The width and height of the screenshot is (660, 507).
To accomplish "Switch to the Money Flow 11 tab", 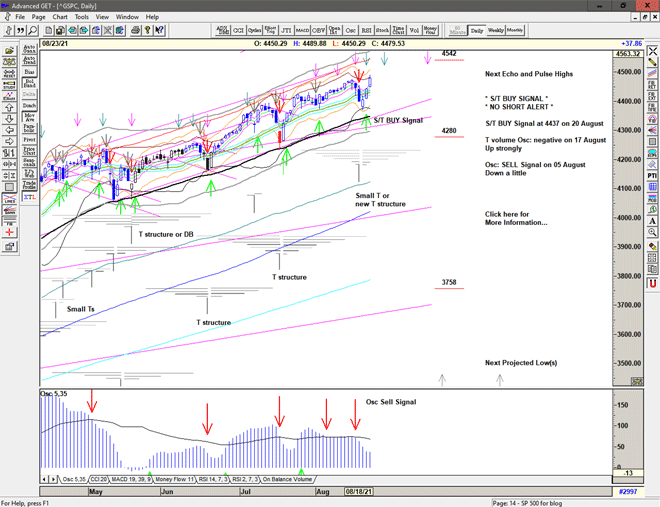I will coord(176,480).
